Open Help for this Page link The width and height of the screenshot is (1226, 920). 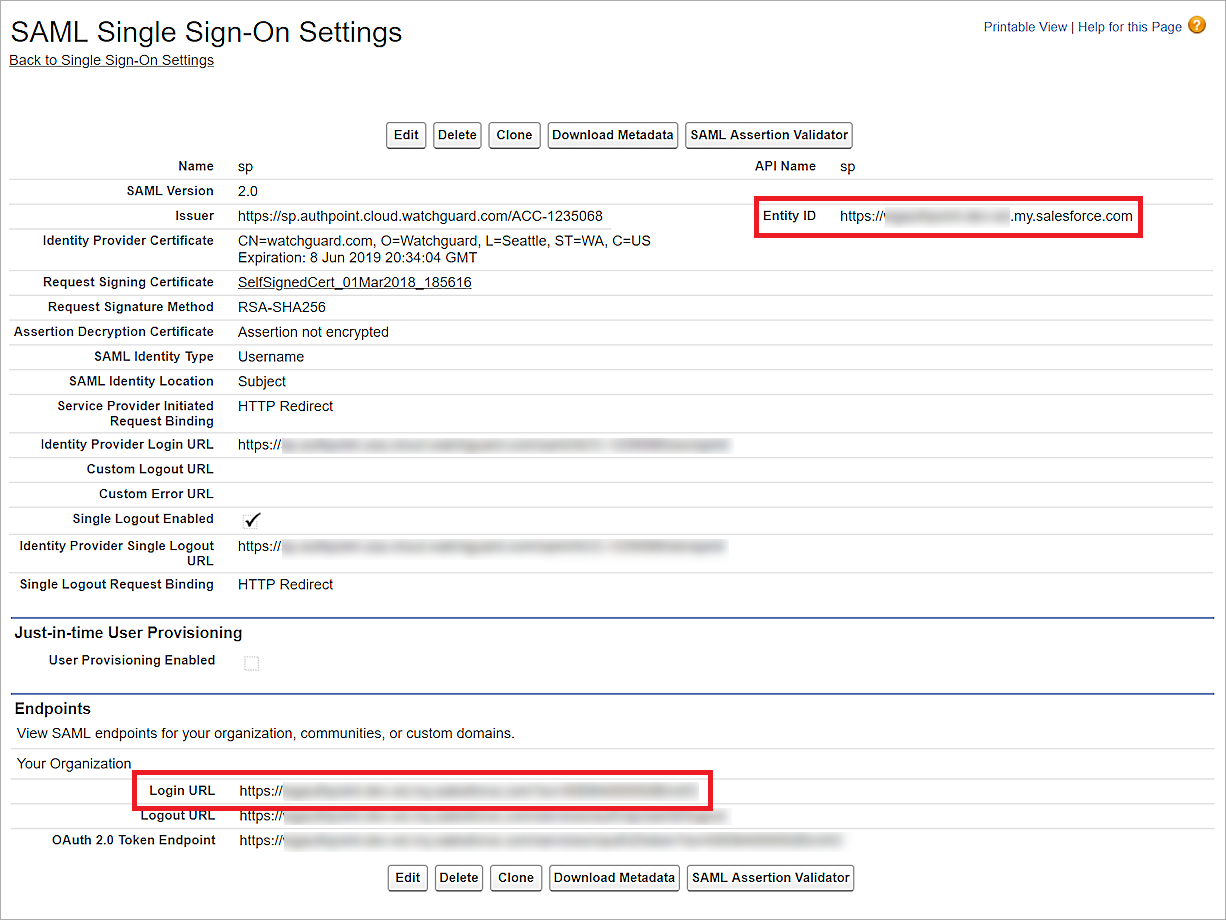(1130, 27)
